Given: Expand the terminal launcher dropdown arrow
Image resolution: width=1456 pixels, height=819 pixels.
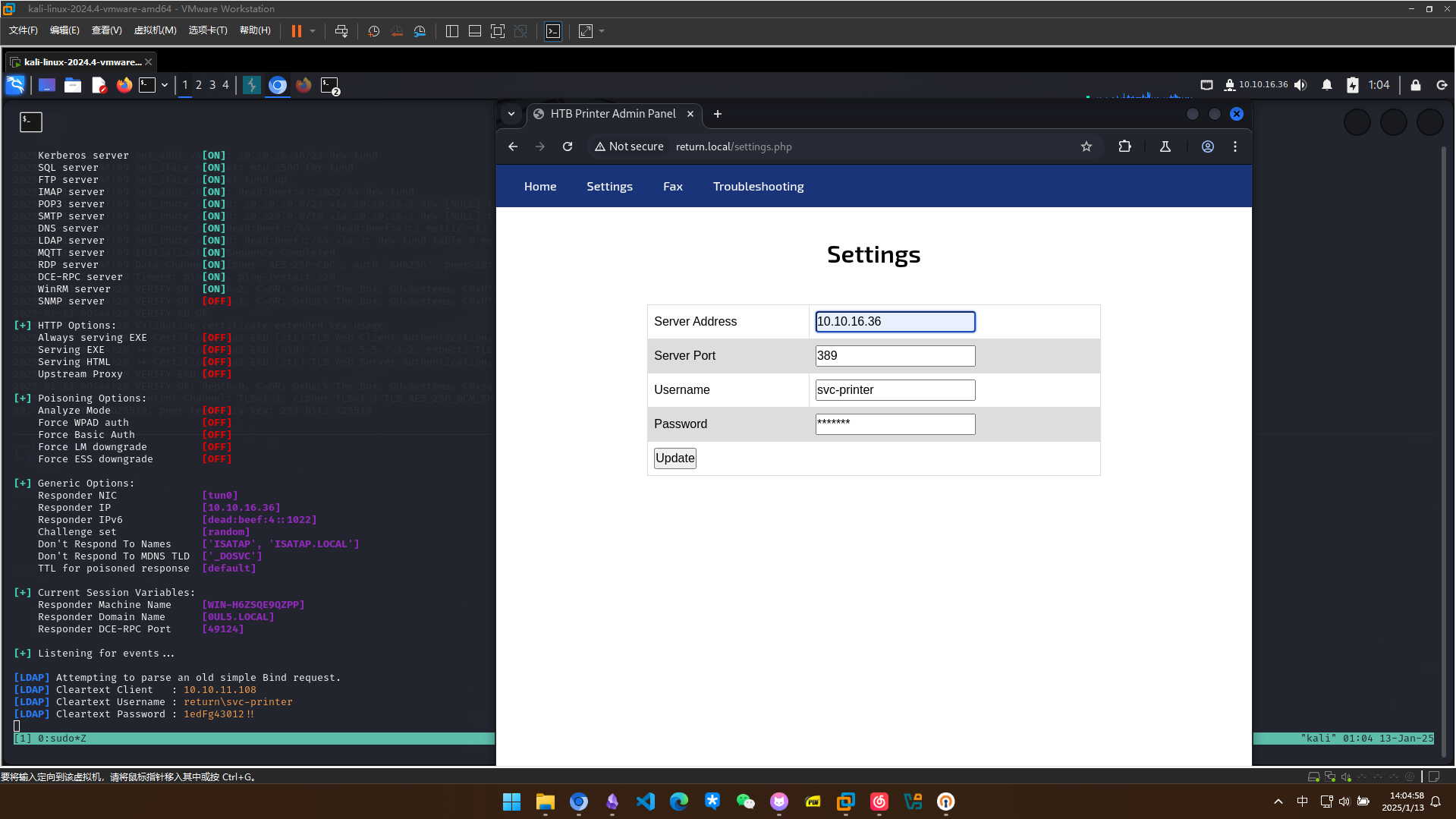Looking at the screenshot, I should point(165,85).
